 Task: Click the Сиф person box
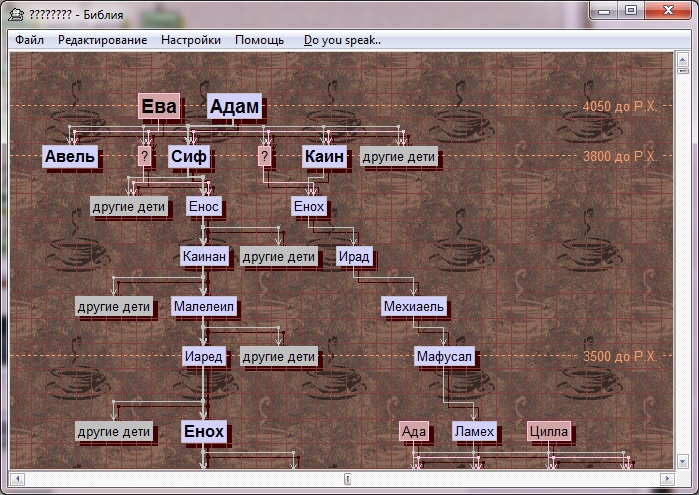pyautogui.click(x=188, y=157)
